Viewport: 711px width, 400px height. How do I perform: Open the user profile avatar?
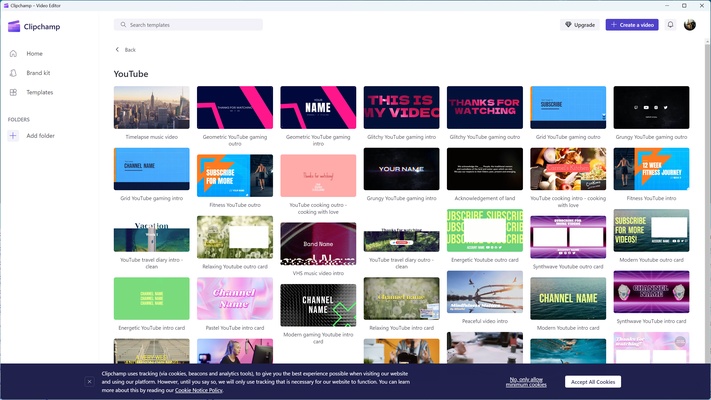(690, 24)
